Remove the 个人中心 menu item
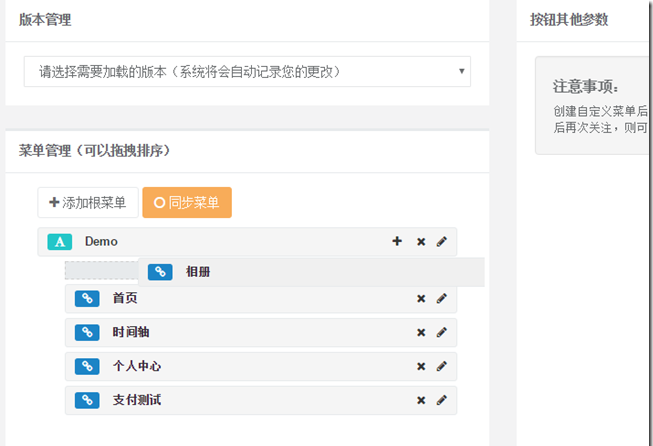The width and height of the screenshot is (653, 446). tap(421, 366)
